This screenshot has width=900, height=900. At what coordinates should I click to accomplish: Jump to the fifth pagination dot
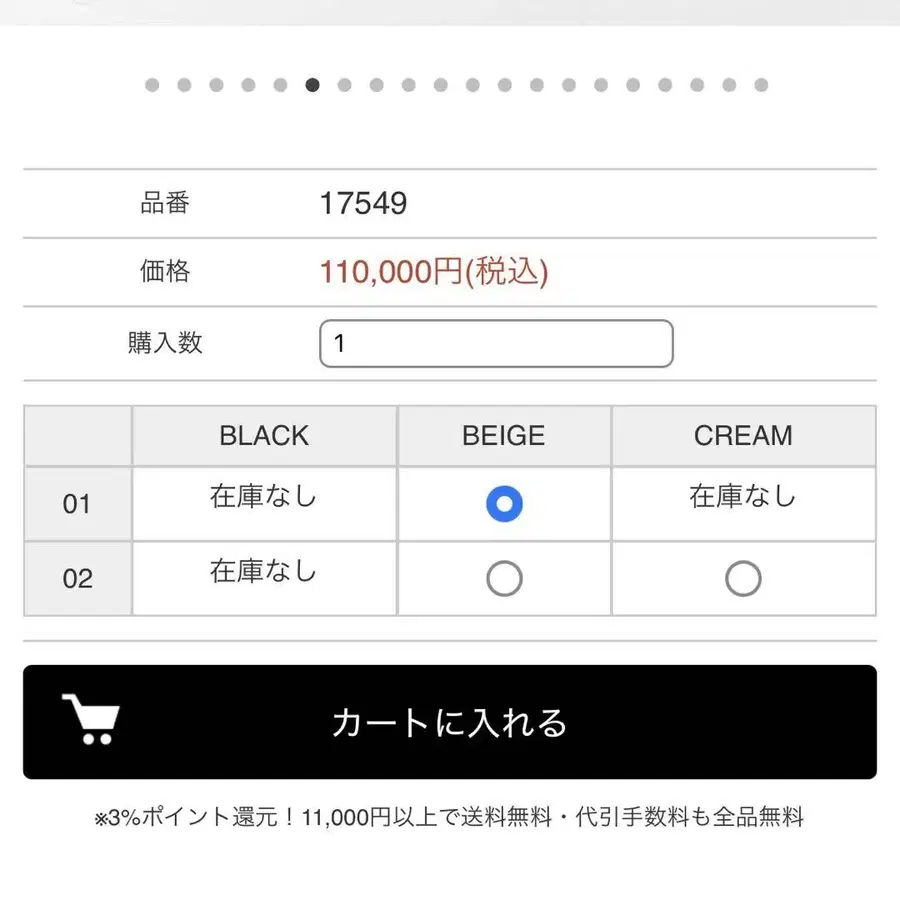(280, 85)
